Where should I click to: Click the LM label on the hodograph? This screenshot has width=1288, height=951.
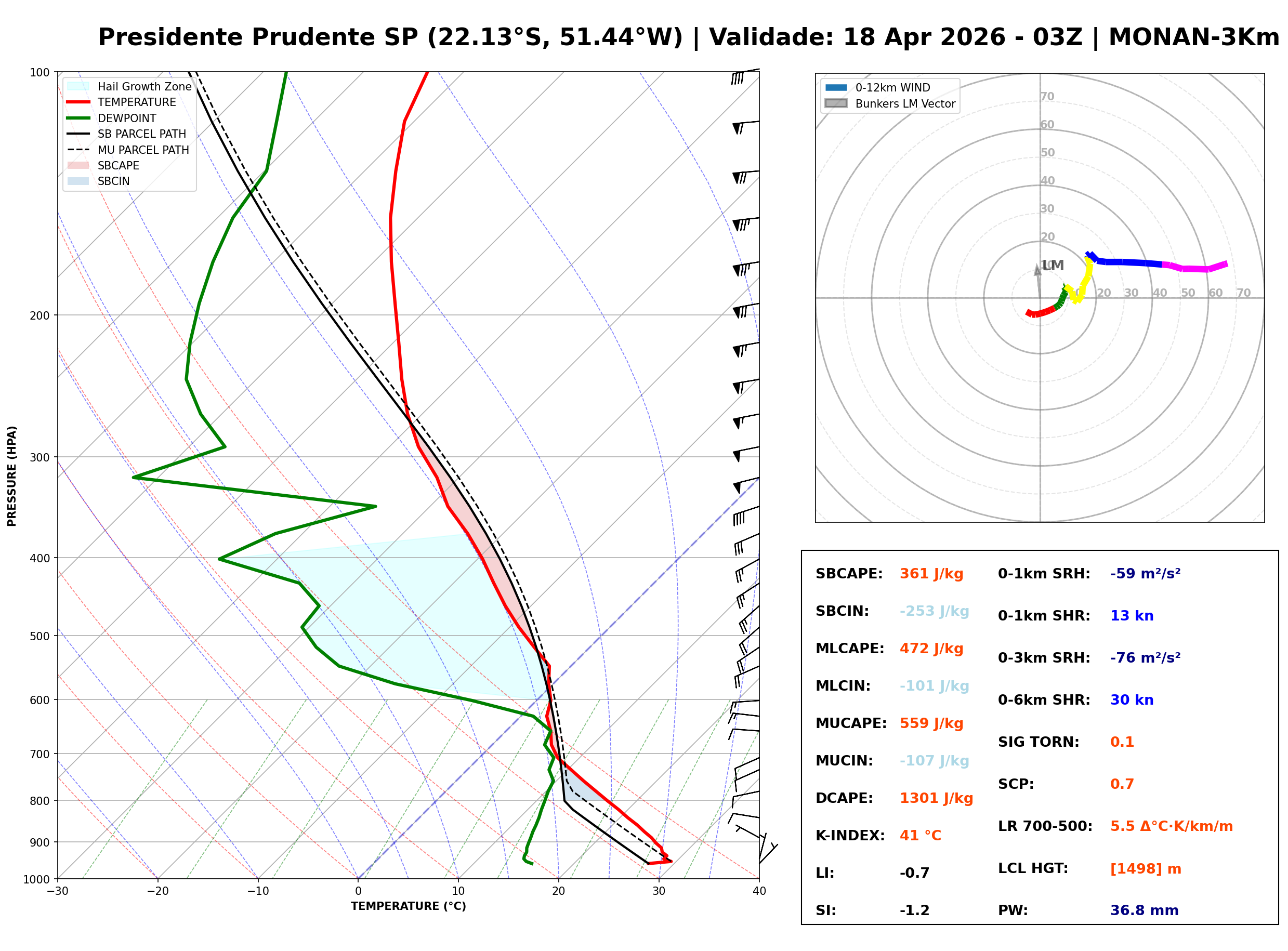(x=1054, y=266)
